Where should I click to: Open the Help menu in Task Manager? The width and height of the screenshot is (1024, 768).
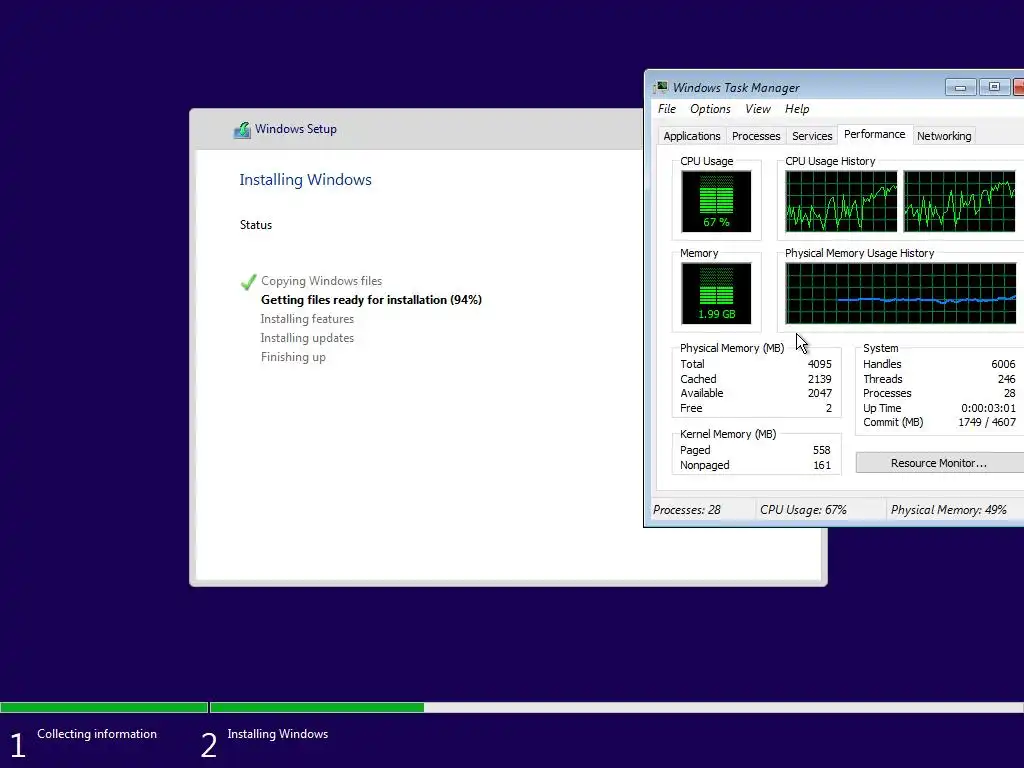point(797,109)
